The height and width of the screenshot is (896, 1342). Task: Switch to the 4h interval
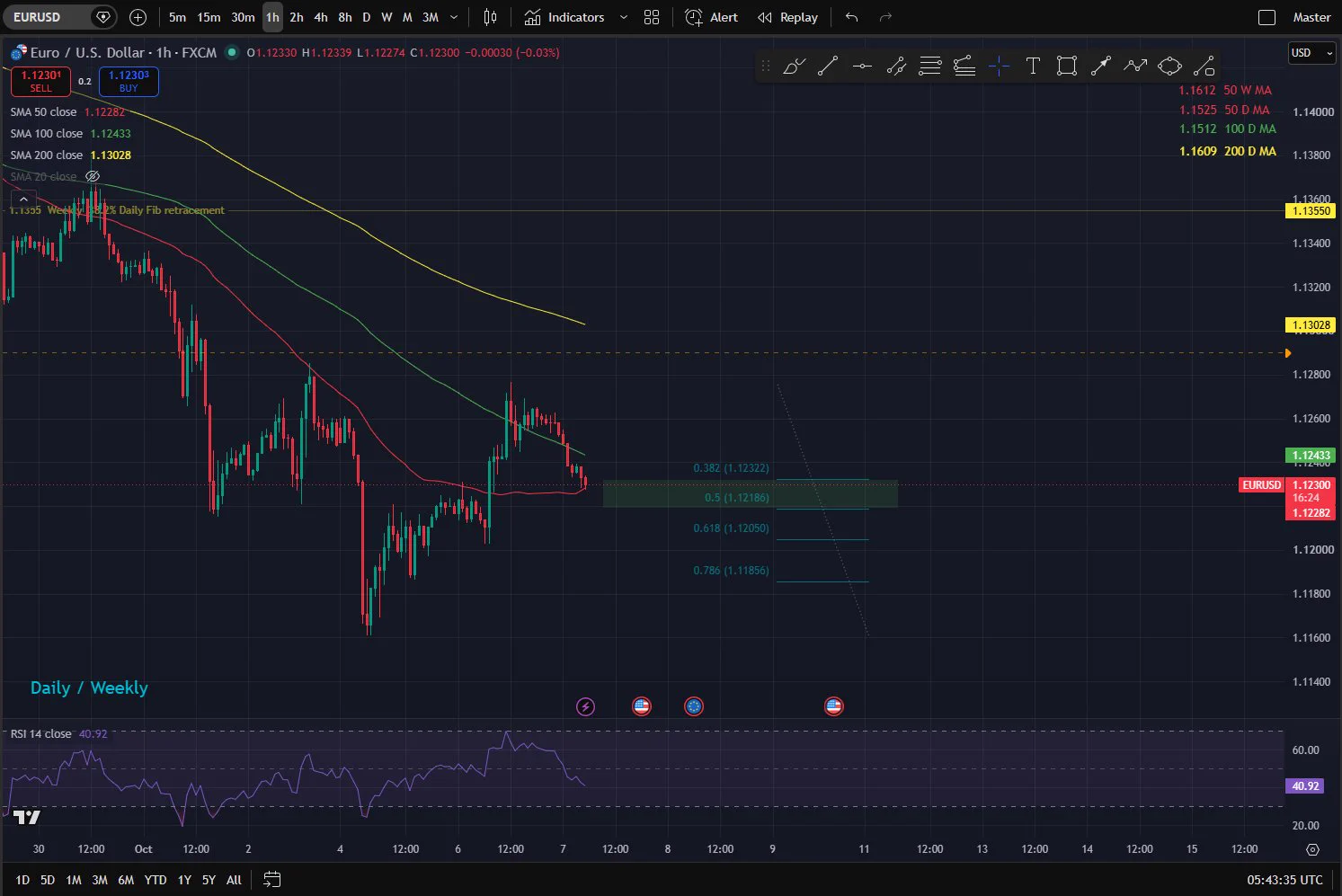click(321, 17)
